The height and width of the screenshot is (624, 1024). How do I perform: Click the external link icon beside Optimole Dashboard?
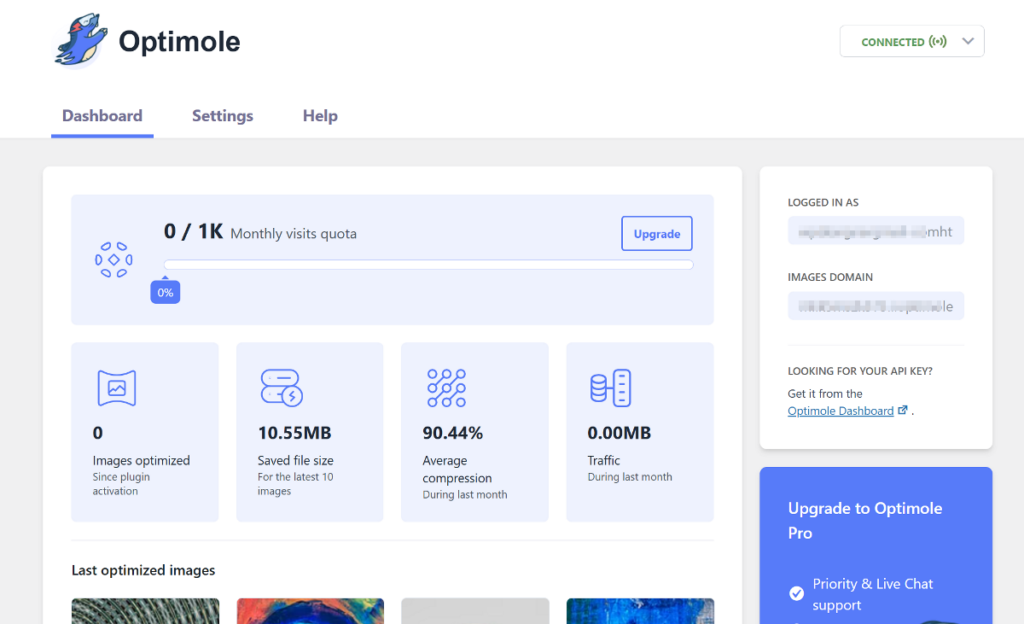(904, 410)
